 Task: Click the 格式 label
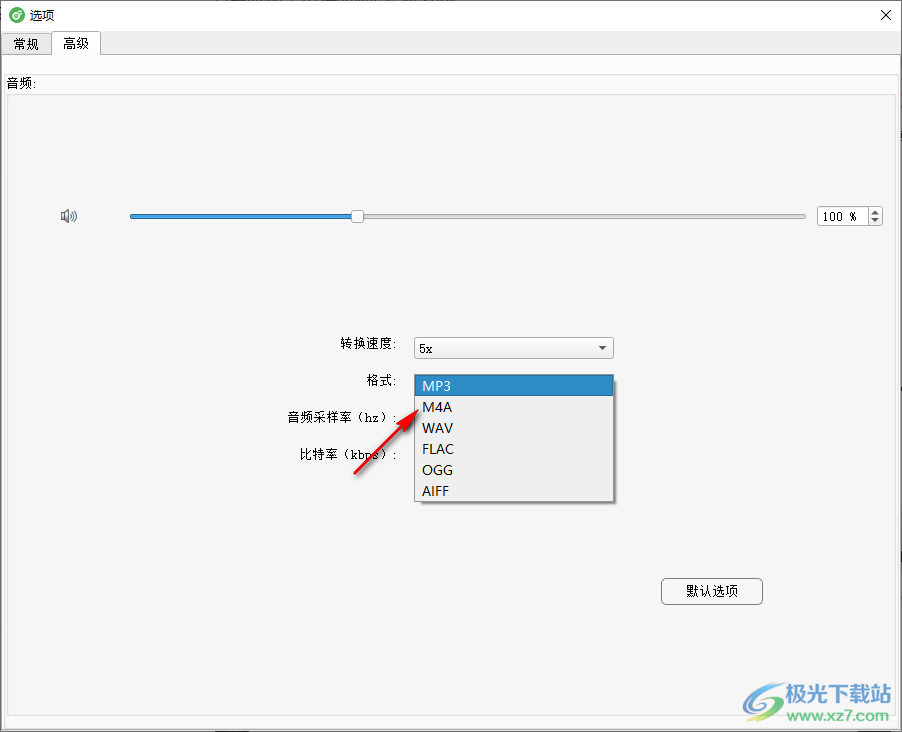[381, 380]
